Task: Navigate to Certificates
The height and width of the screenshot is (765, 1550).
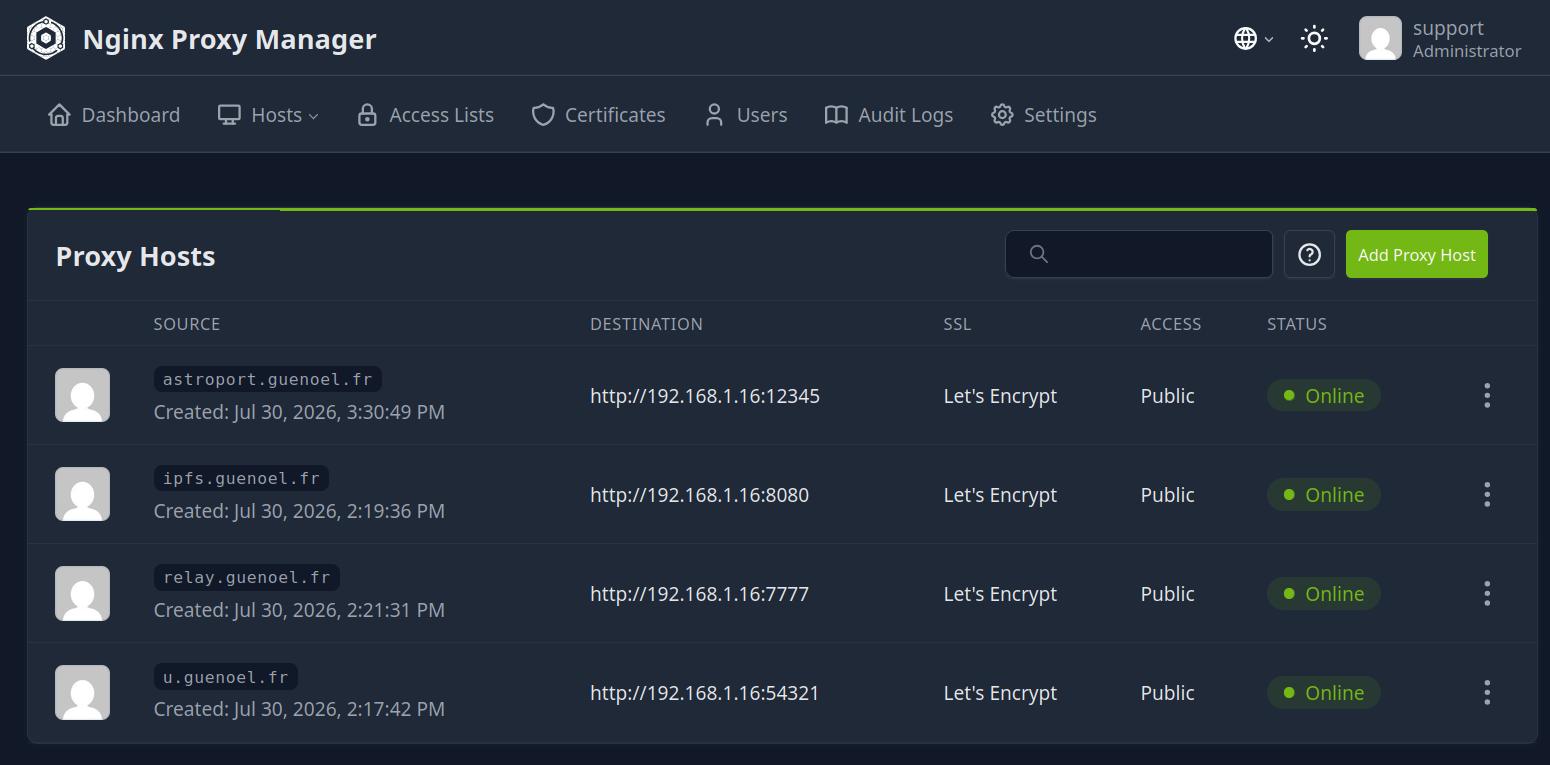Action: [x=598, y=115]
